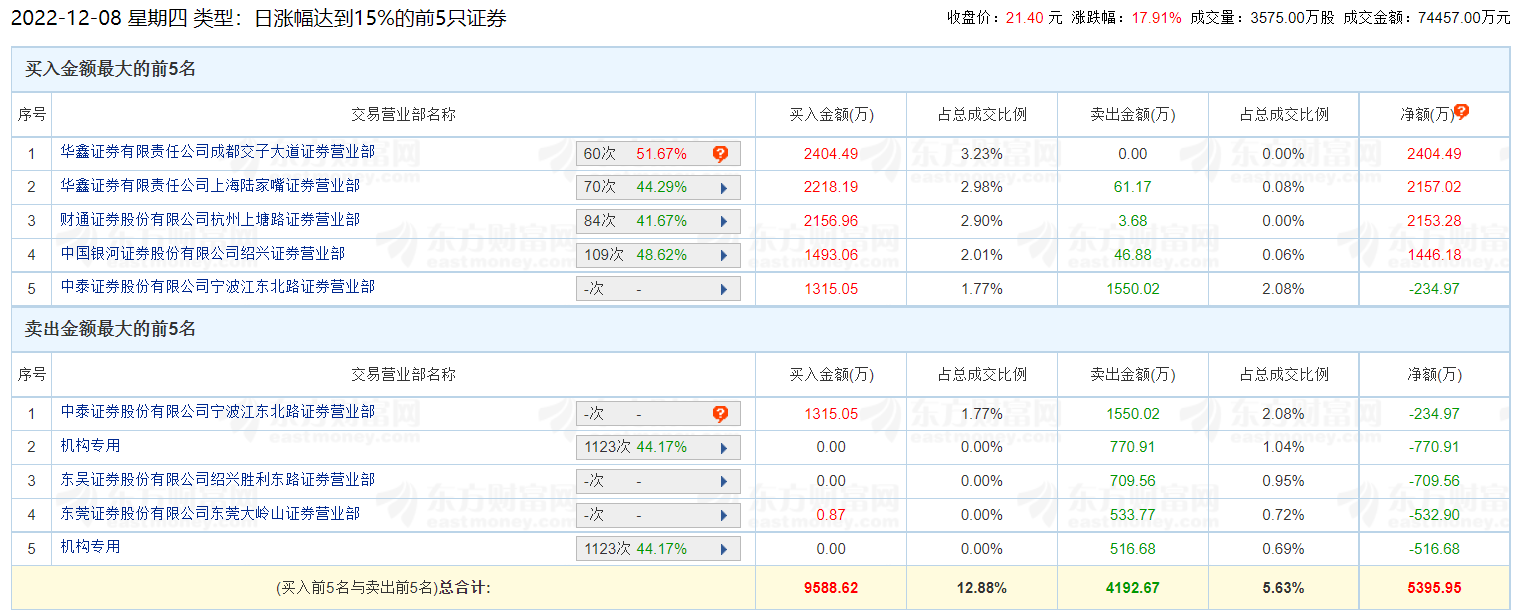Open the 东莞证券东莞大岭山证券营业部 link
Screen dimensions: 1521x616
point(210,514)
